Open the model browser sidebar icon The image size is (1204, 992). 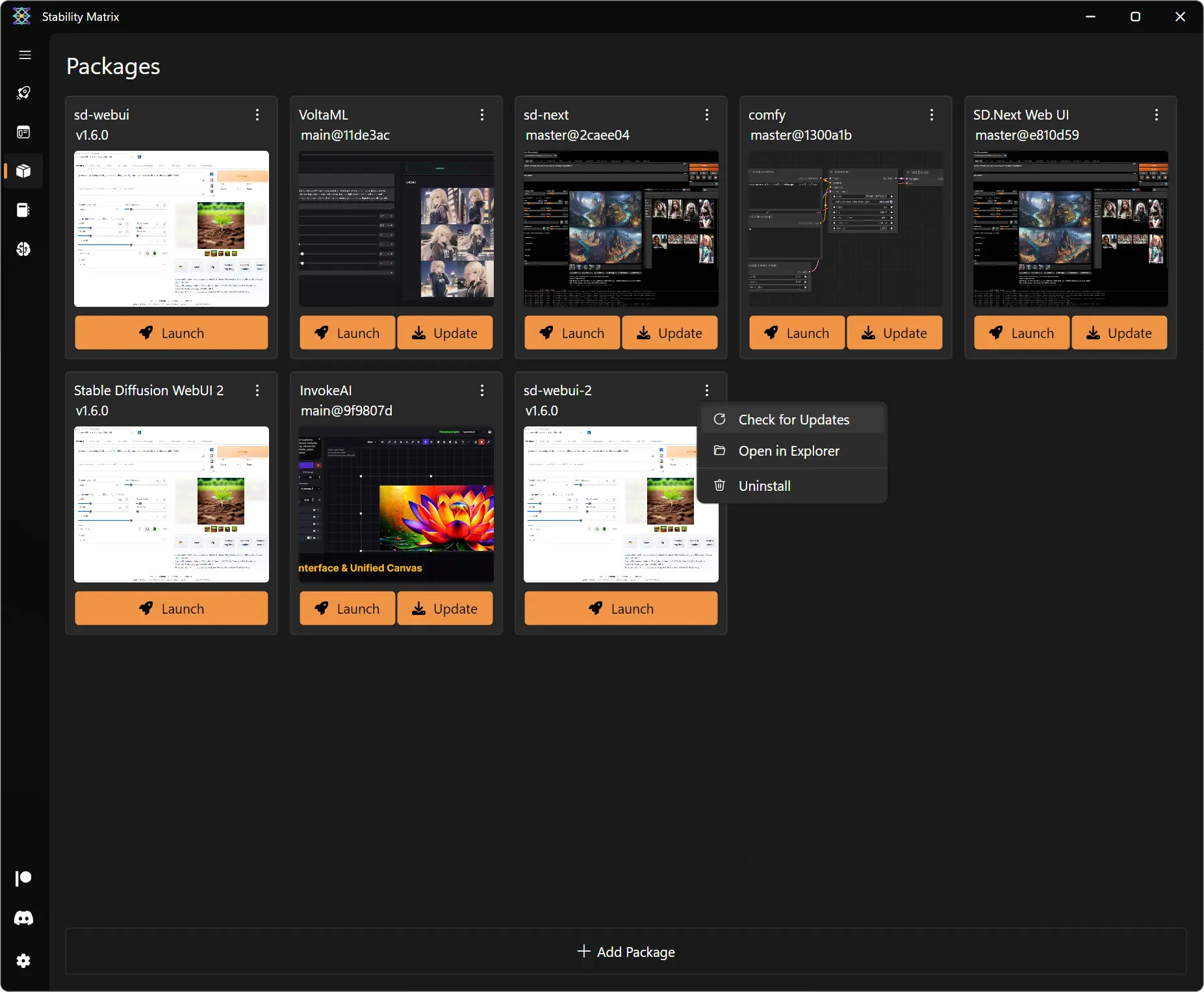(24, 249)
